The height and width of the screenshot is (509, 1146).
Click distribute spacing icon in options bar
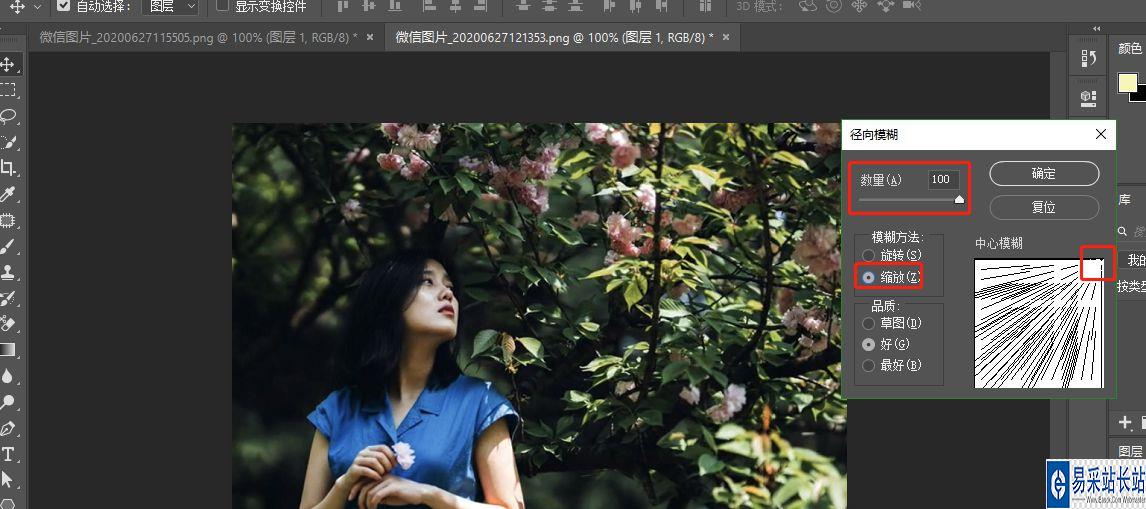pos(705,7)
